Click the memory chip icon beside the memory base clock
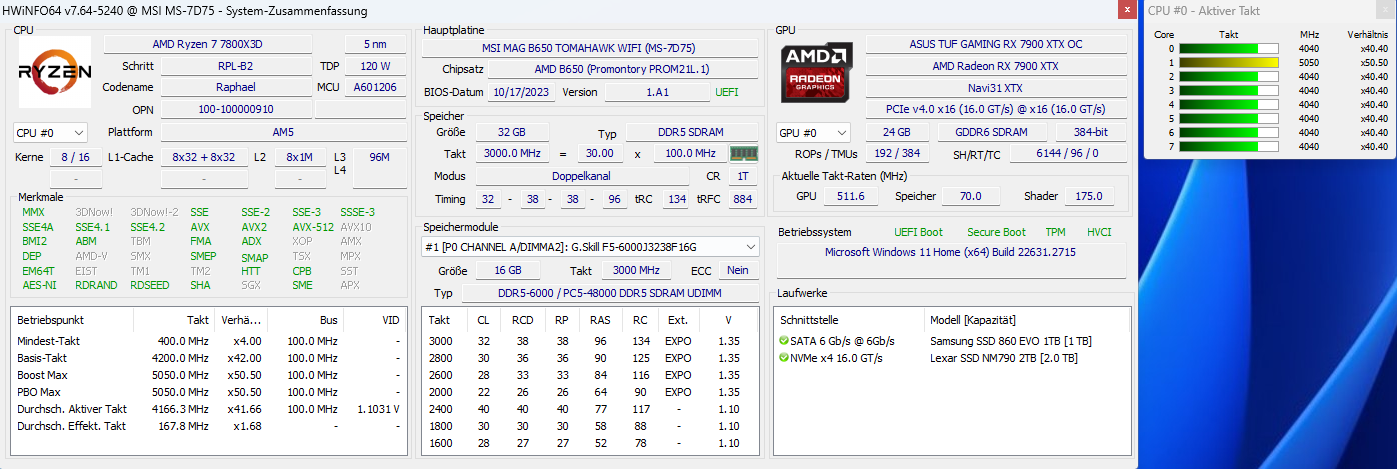The height and width of the screenshot is (469, 1397). click(x=744, y=153)
